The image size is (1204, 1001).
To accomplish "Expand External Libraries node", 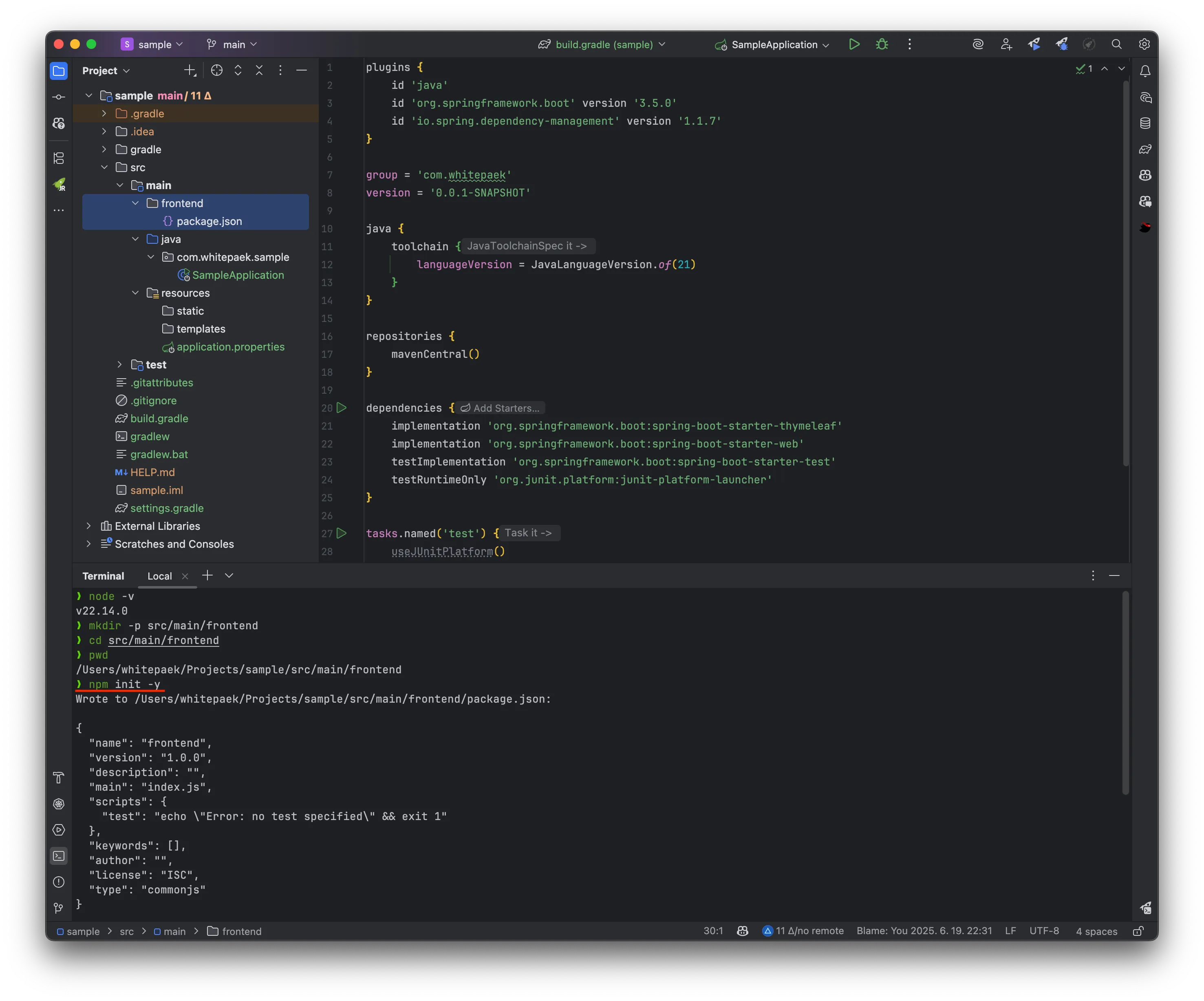I will tap(88, 526).
